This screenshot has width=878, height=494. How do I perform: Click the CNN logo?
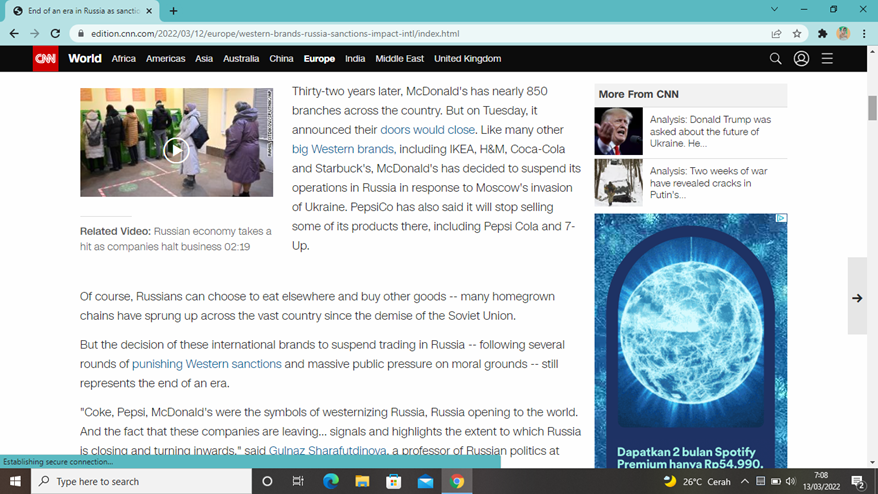(x=45, y=59)
